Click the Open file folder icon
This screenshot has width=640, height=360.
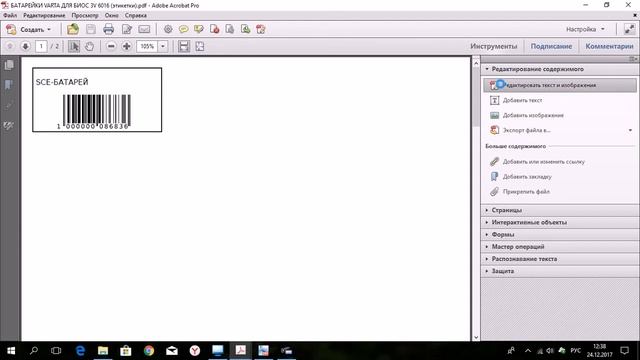[73, 29]
